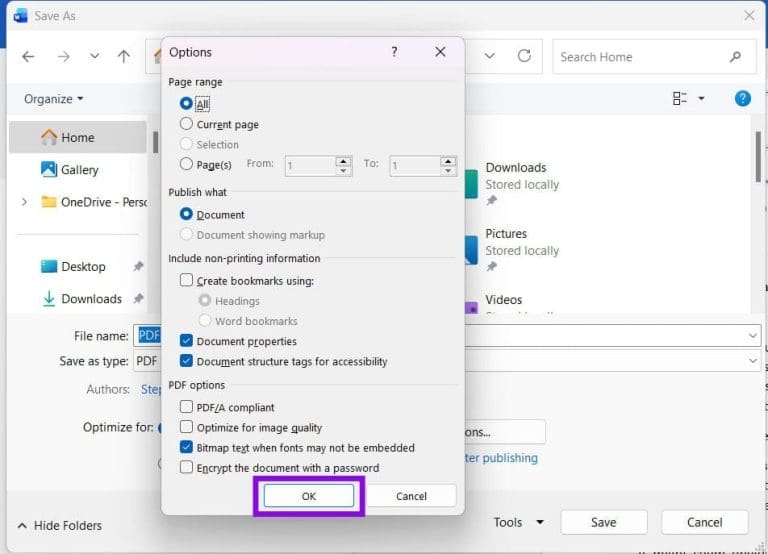This screenshot has height=554, width=768.
Task: Open the view options dropdown arrow
Action: (701, 98)
